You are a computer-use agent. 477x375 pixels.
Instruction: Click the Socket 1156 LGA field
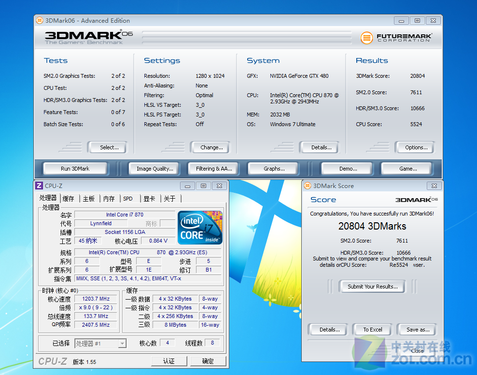point(125,232)
